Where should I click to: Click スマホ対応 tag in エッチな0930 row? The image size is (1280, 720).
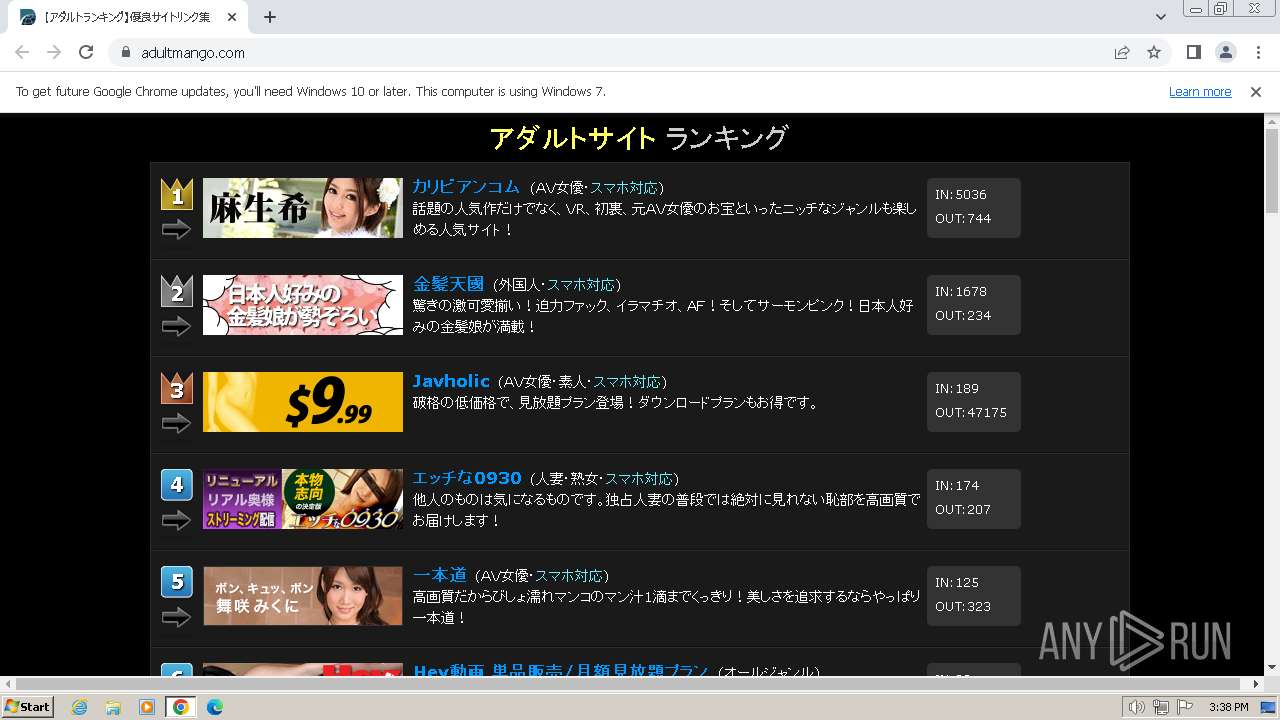tap(639, 479)
